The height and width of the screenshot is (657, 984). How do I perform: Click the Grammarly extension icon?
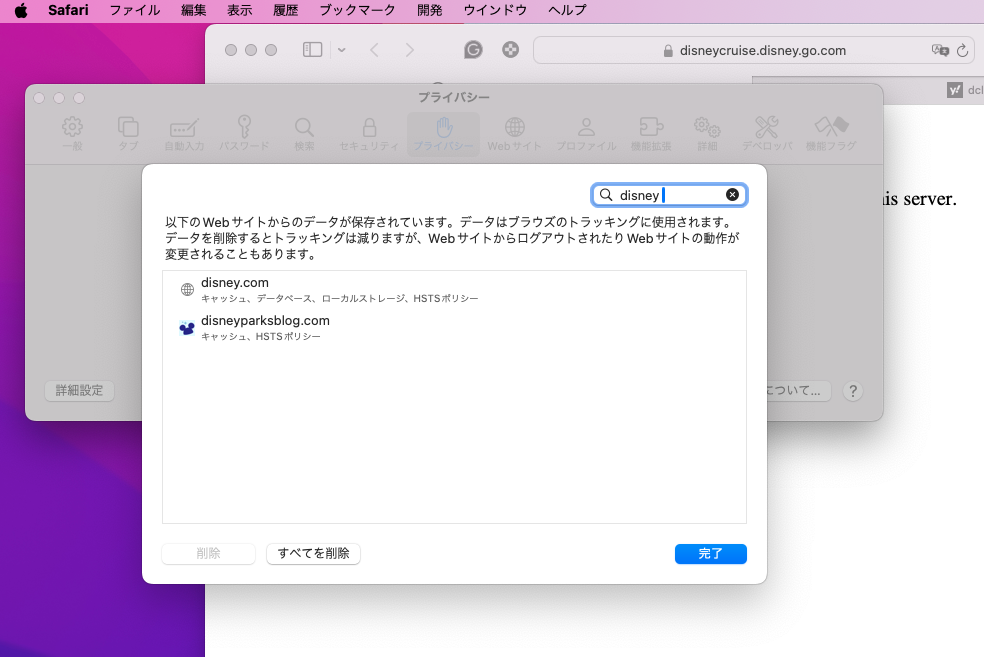pos(473,50)
